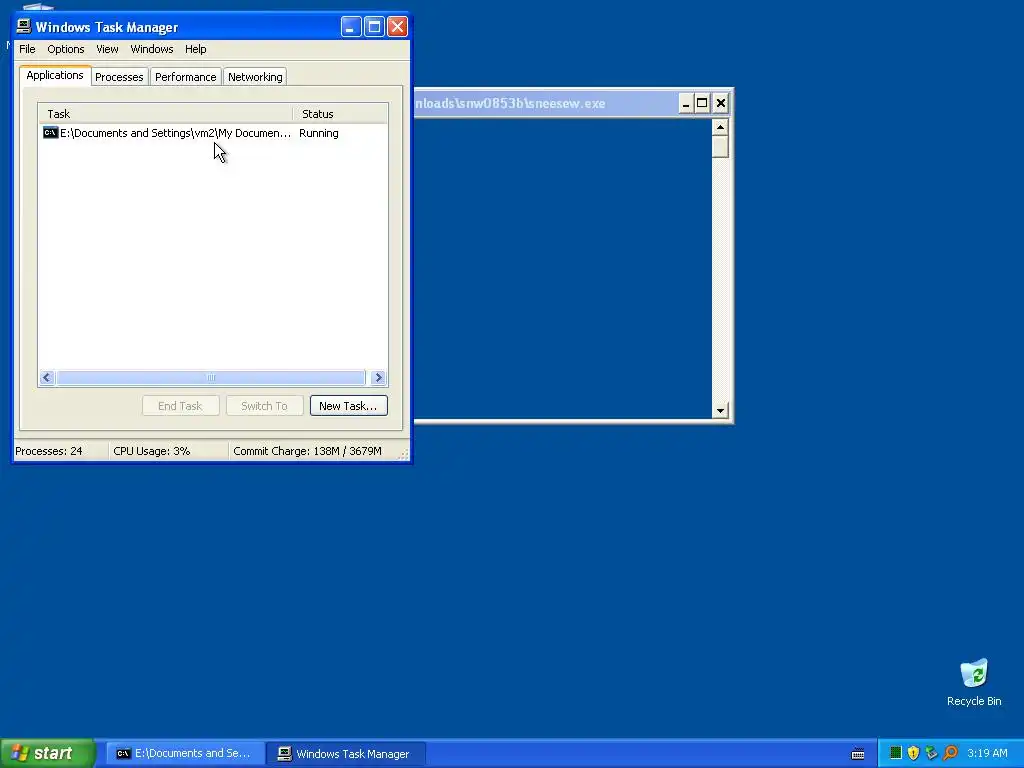Minimize the sneesew.exe console window

click(x=685, y=103)
